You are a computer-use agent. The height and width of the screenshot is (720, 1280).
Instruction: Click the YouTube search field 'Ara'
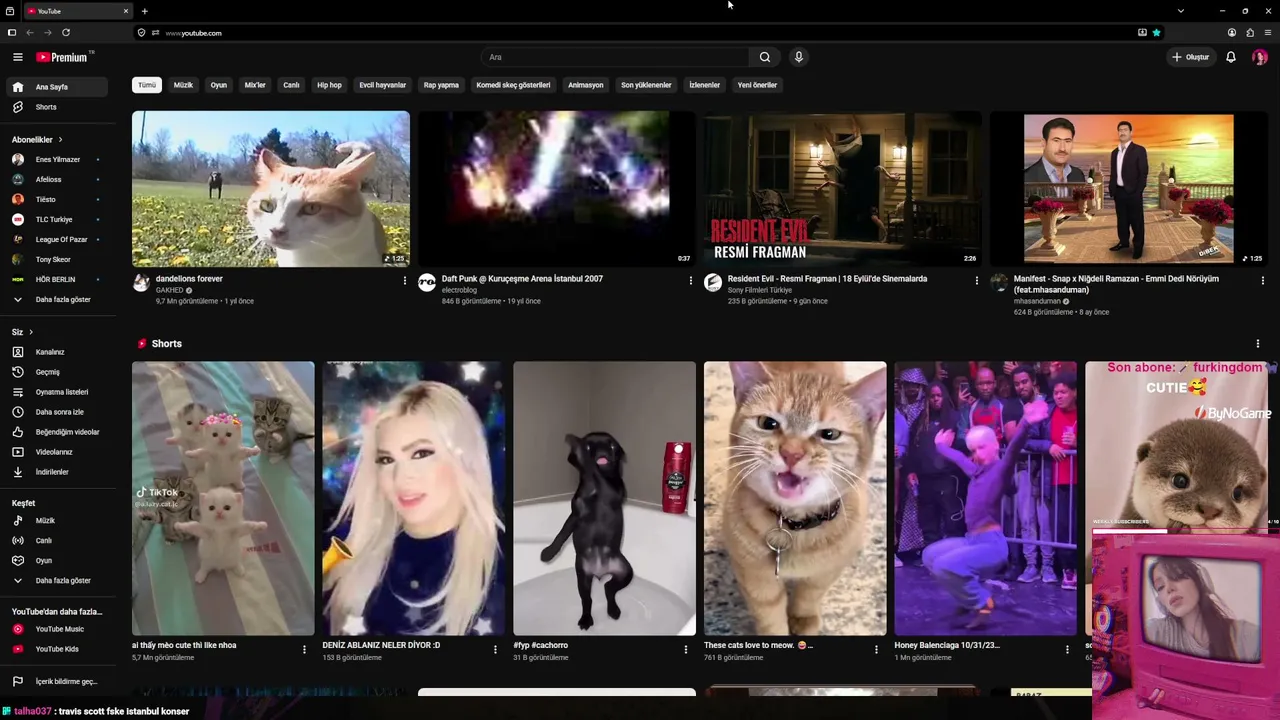point(616,57)
